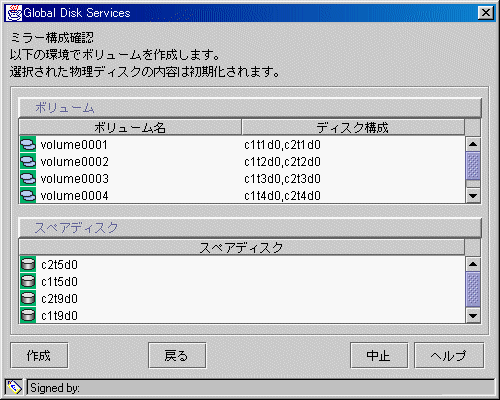Click the volume icon beside volume0003
500x400 pixels.
(28, 179)
